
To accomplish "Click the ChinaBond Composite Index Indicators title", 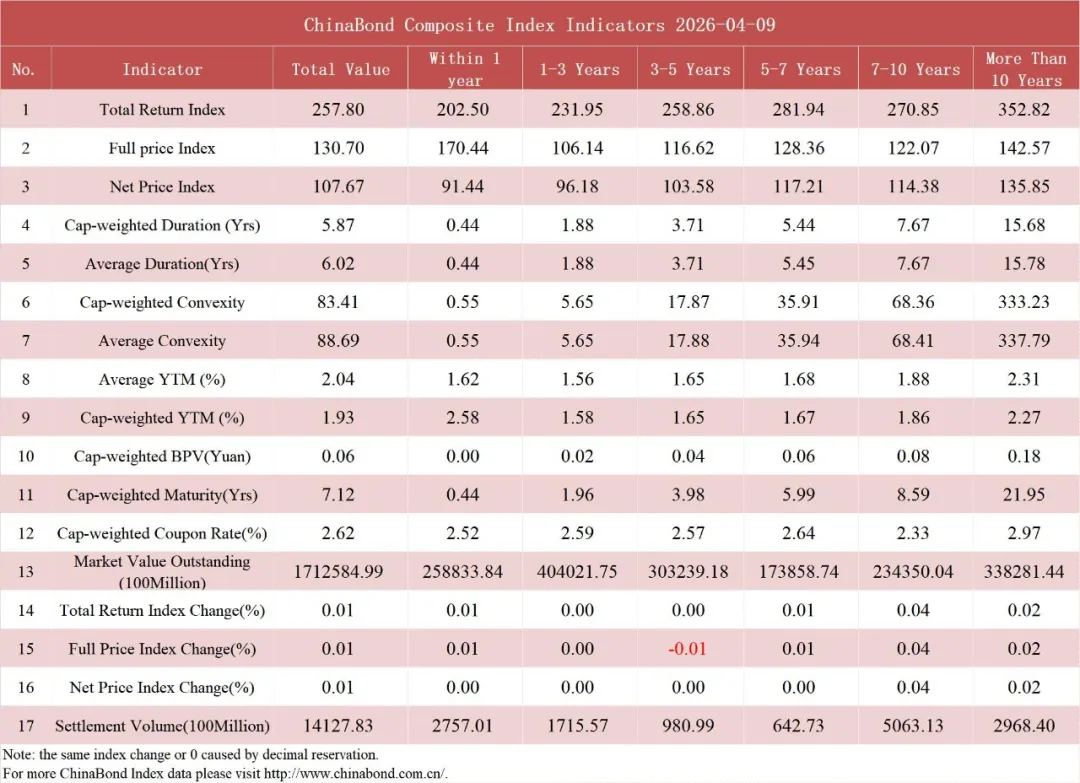I will pos(539,25).
